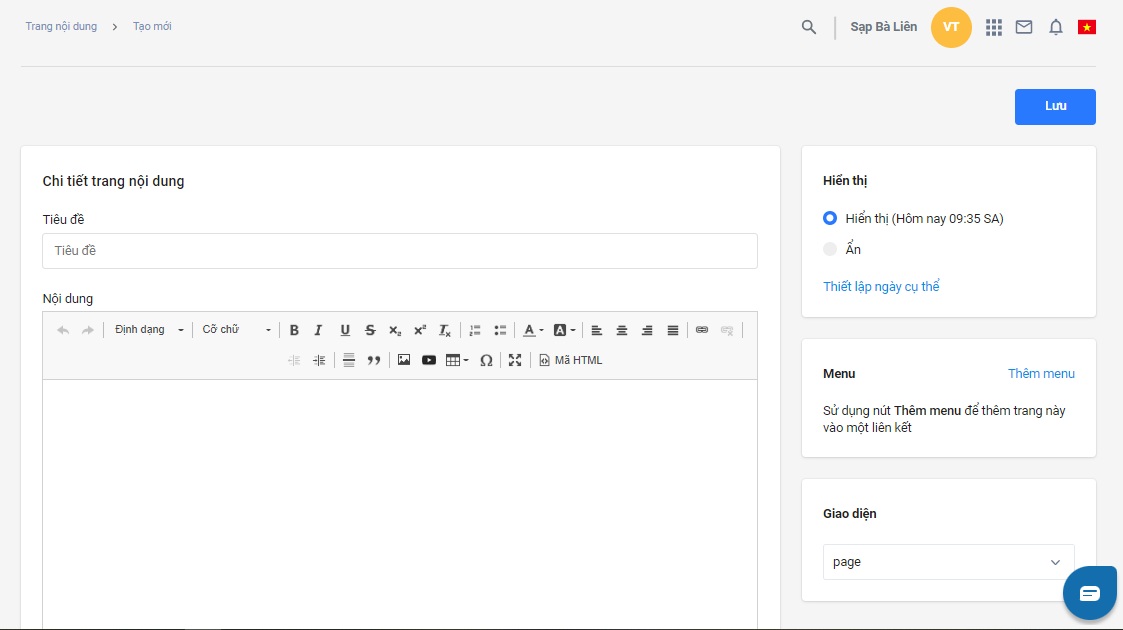Insert a YouTube video into the content

429,360
